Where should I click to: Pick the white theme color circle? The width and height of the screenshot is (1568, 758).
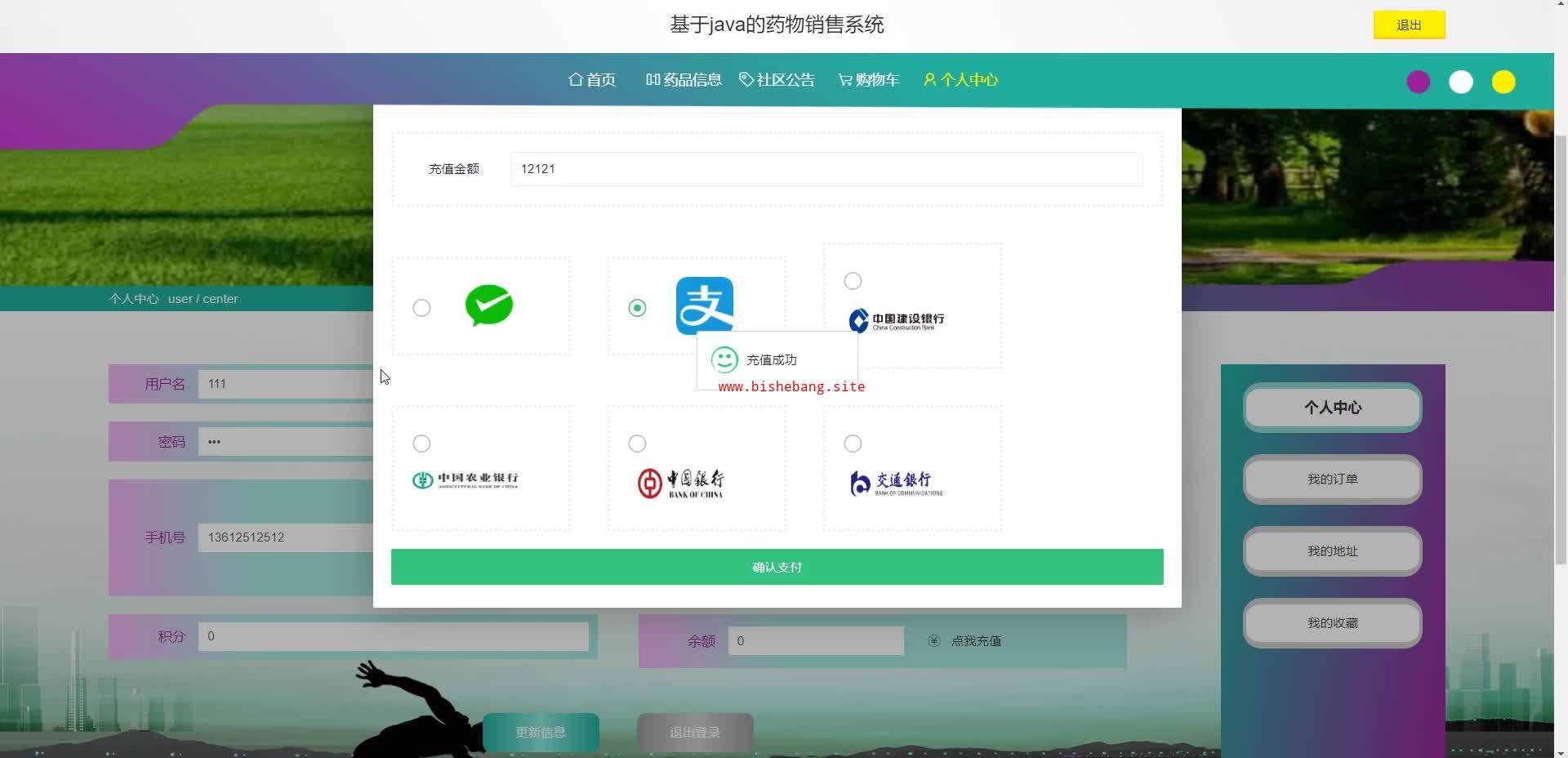1461,82
